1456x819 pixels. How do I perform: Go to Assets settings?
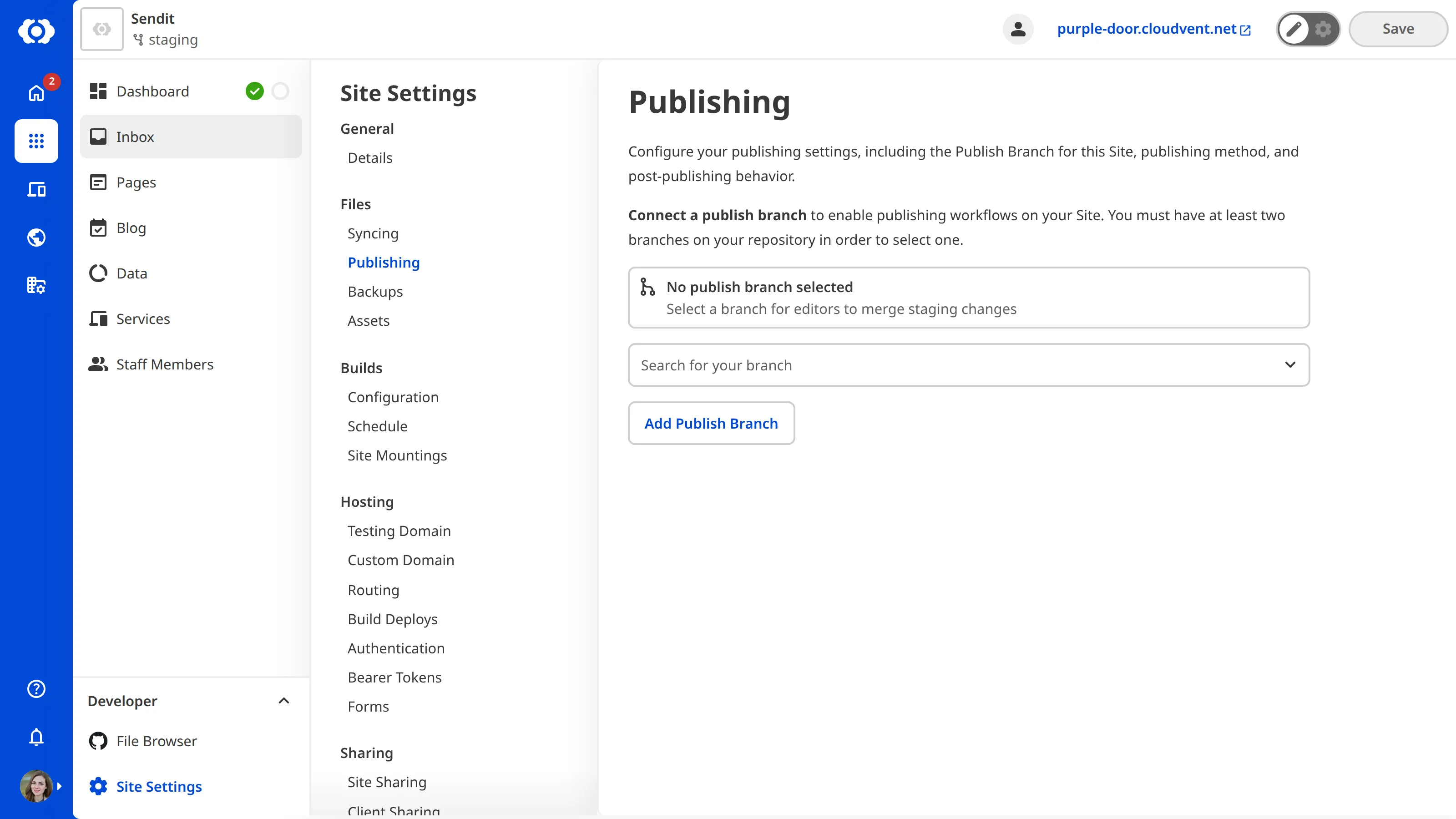369,320
